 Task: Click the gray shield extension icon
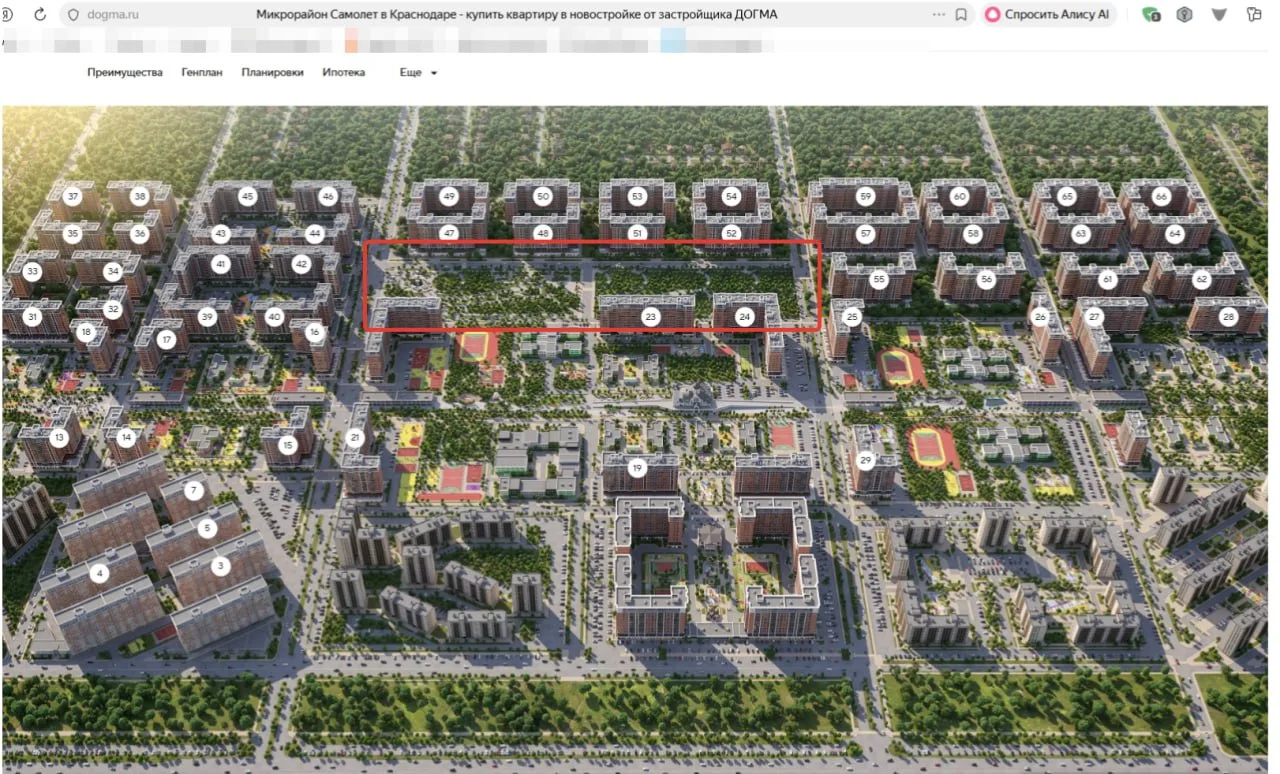coord(1184,15)
